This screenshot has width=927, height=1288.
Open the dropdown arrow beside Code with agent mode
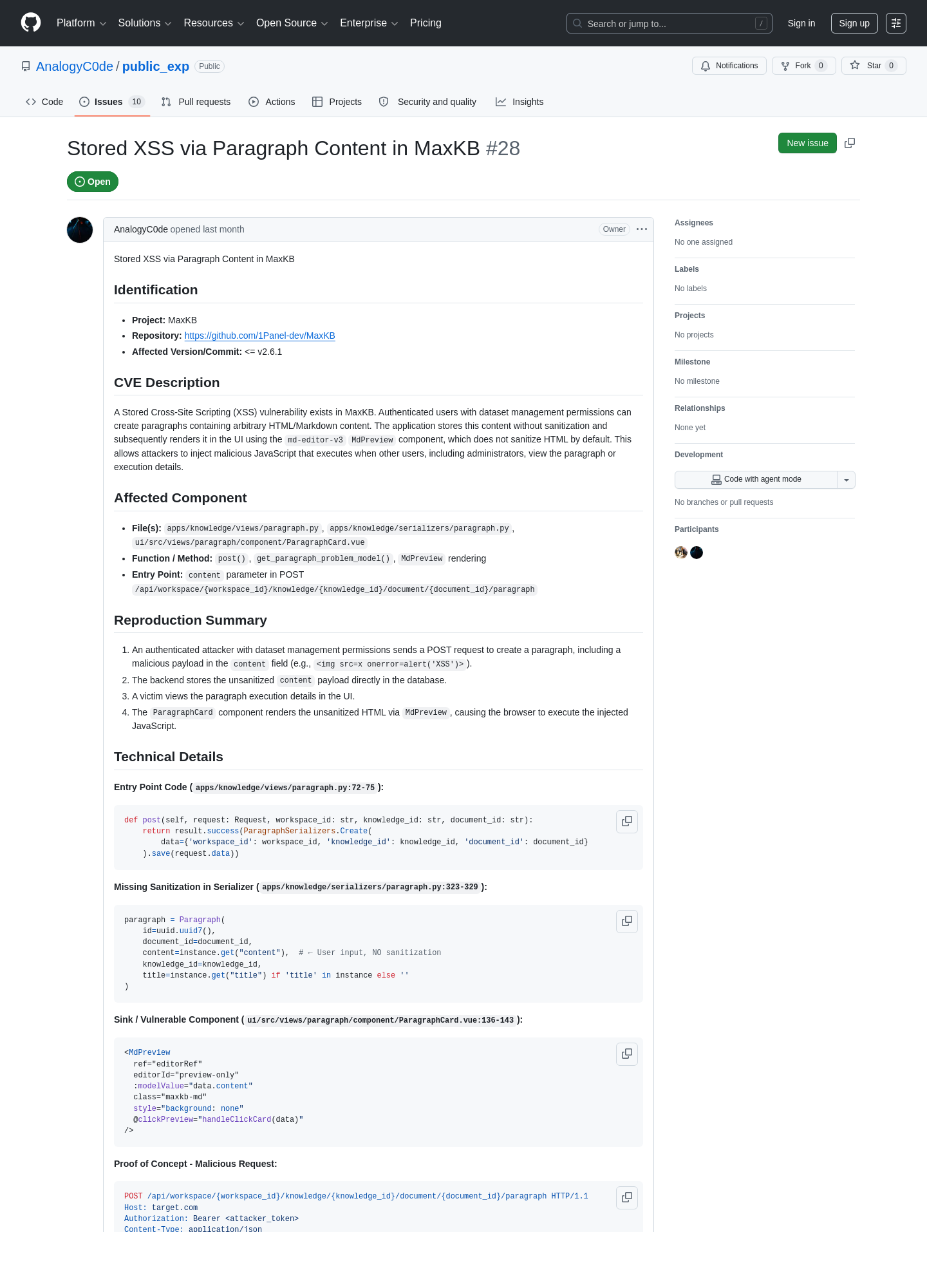click(x=847, y=480)
